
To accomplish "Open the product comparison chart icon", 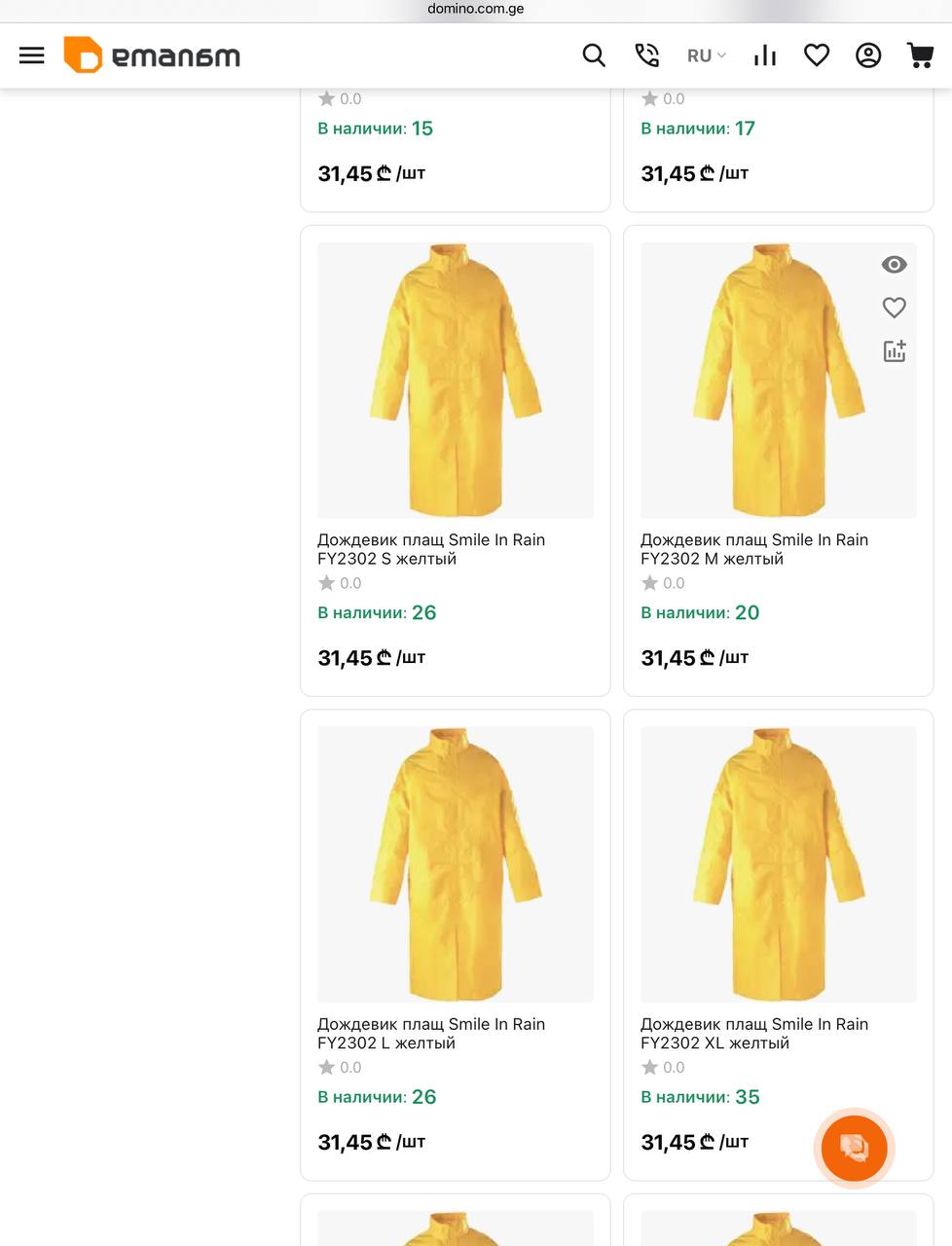I will pyautogui.click(x=765, y=55).
